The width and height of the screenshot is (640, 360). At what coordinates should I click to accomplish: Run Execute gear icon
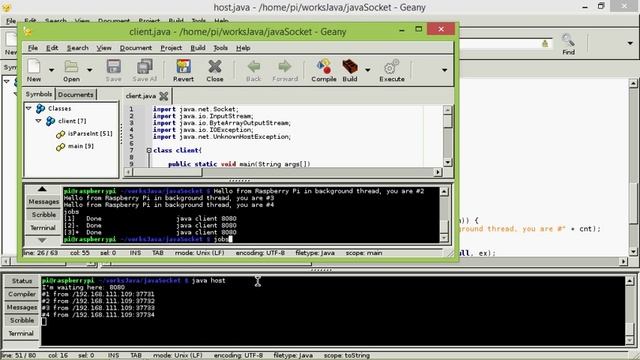click(391, 67)
